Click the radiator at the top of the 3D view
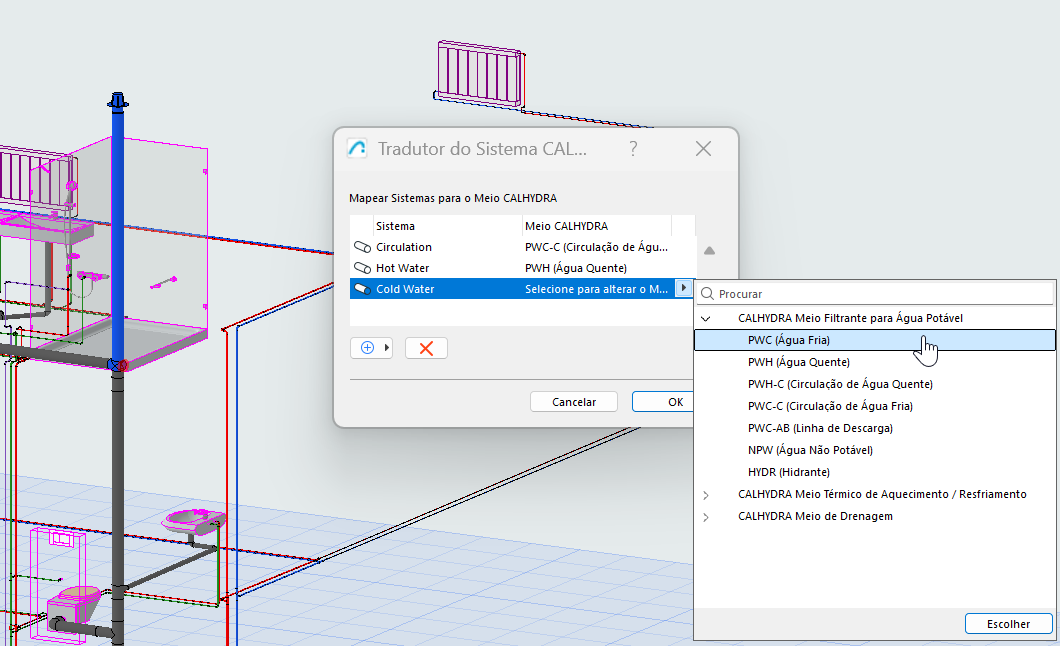This screenshot has width=1060, height=646. [480, 73]
